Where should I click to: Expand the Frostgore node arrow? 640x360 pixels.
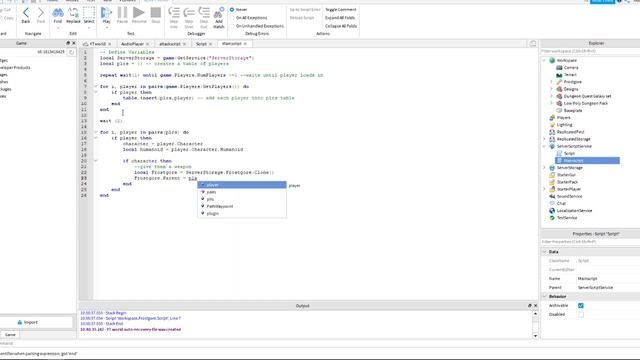(551, 82)
